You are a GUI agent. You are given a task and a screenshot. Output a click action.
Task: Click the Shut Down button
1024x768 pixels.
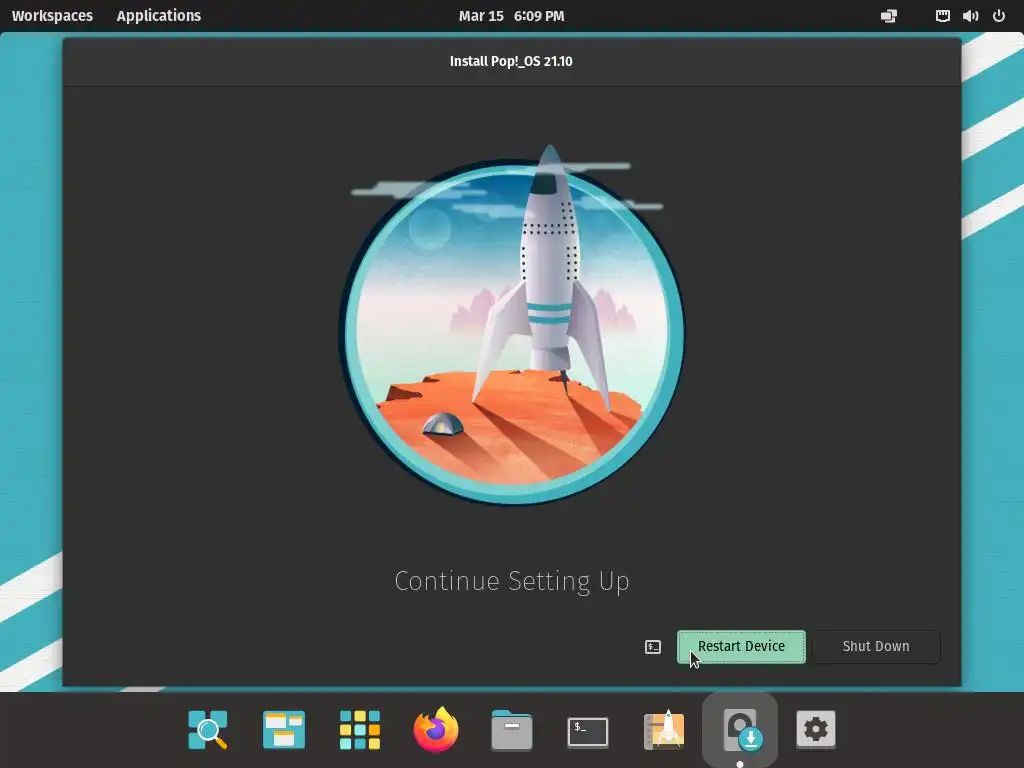click(876, 647)
